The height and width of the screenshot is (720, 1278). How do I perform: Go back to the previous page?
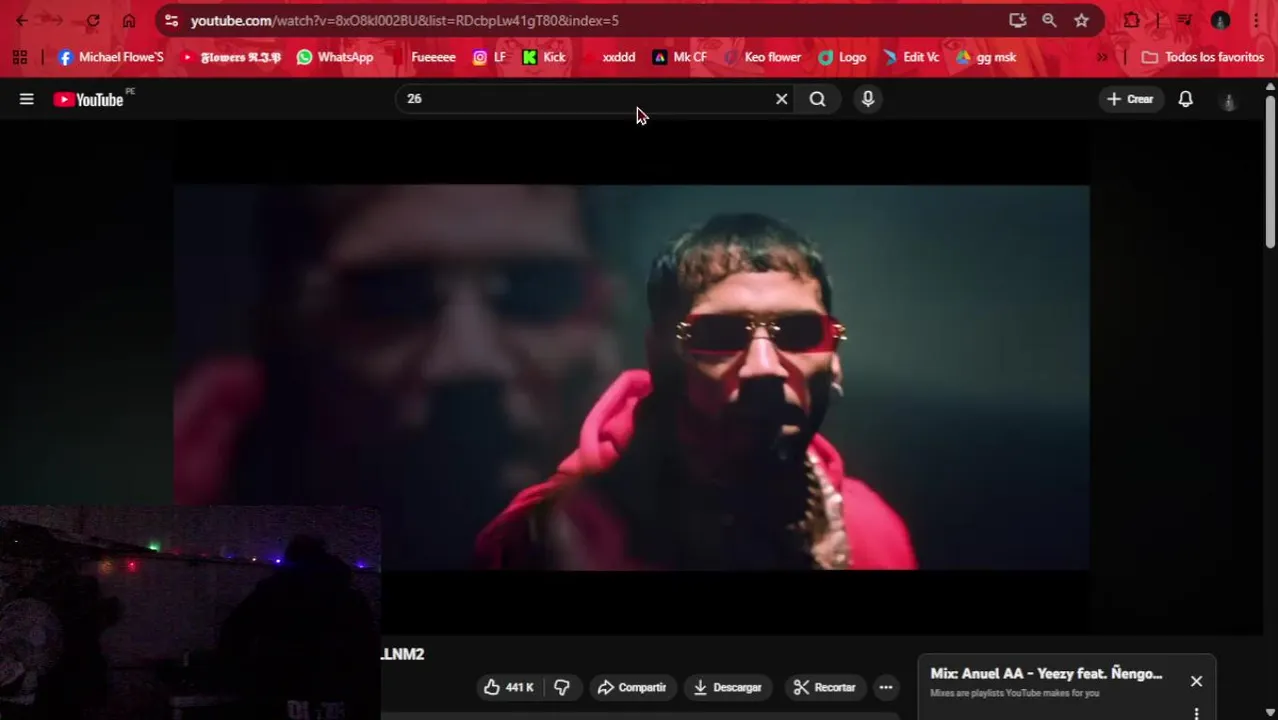point(22,20)
